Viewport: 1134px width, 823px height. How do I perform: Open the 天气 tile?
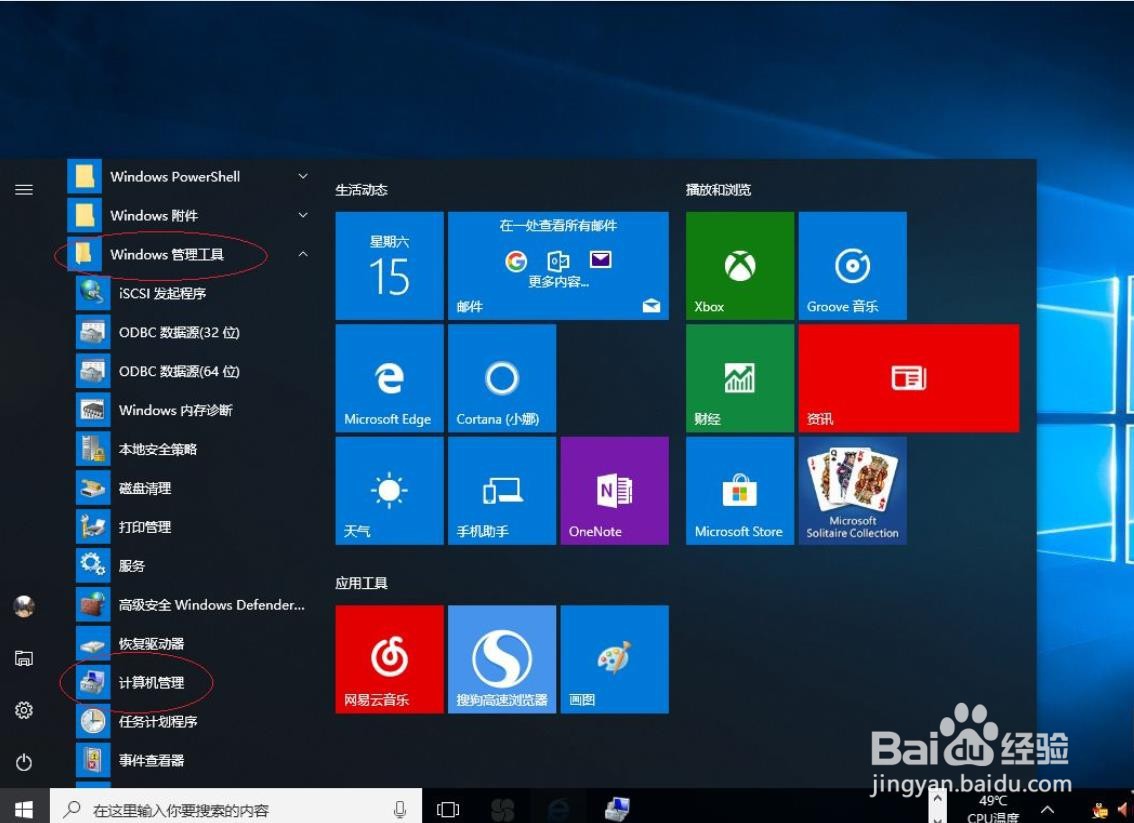coord(389,489)
